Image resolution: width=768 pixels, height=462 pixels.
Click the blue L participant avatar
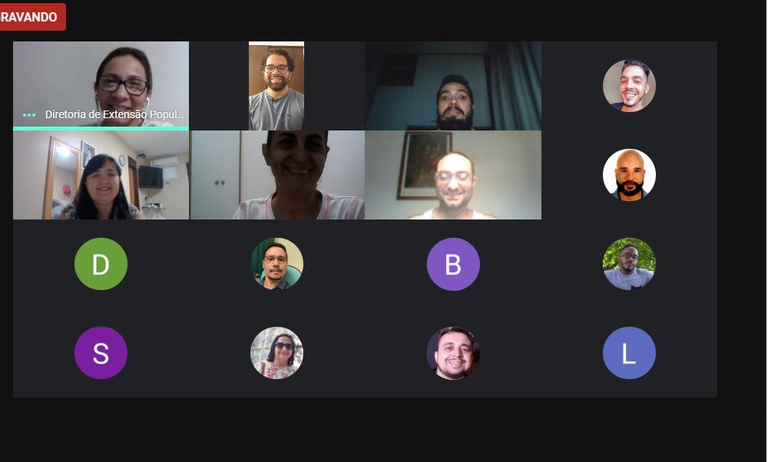click(x=629, y=353)
